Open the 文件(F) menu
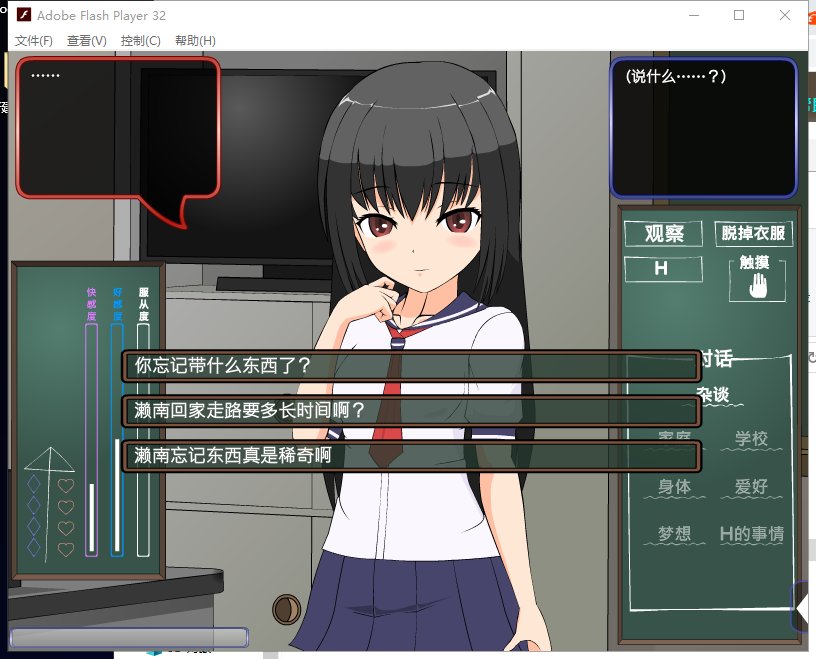The width and height of the screenshot is (816, 659). click(34, 41)
